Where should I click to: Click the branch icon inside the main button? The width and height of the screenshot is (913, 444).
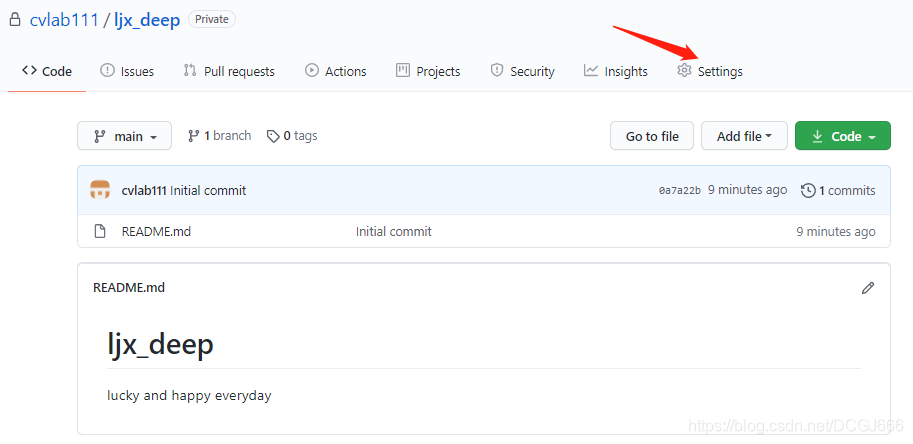pos(100,136)
